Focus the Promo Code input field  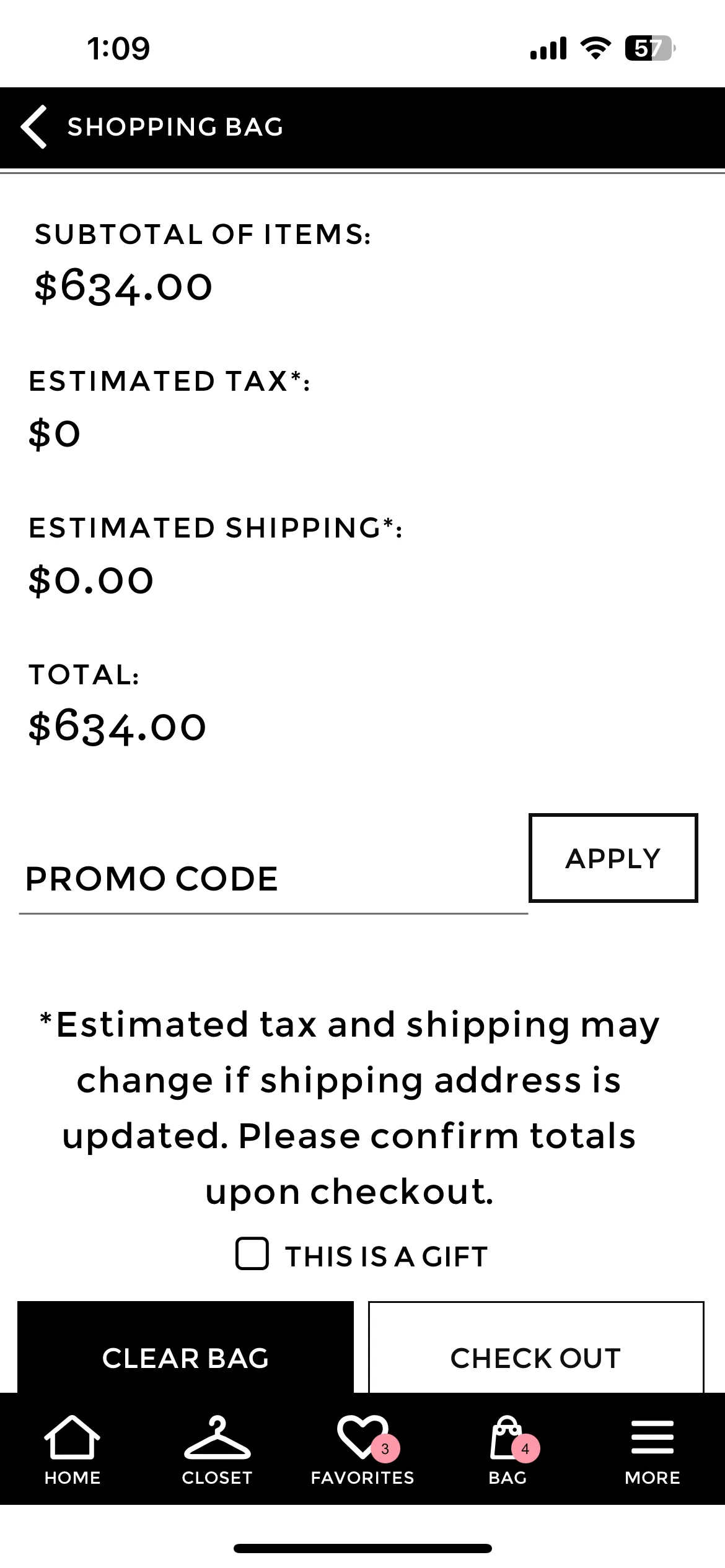(273, 879)
